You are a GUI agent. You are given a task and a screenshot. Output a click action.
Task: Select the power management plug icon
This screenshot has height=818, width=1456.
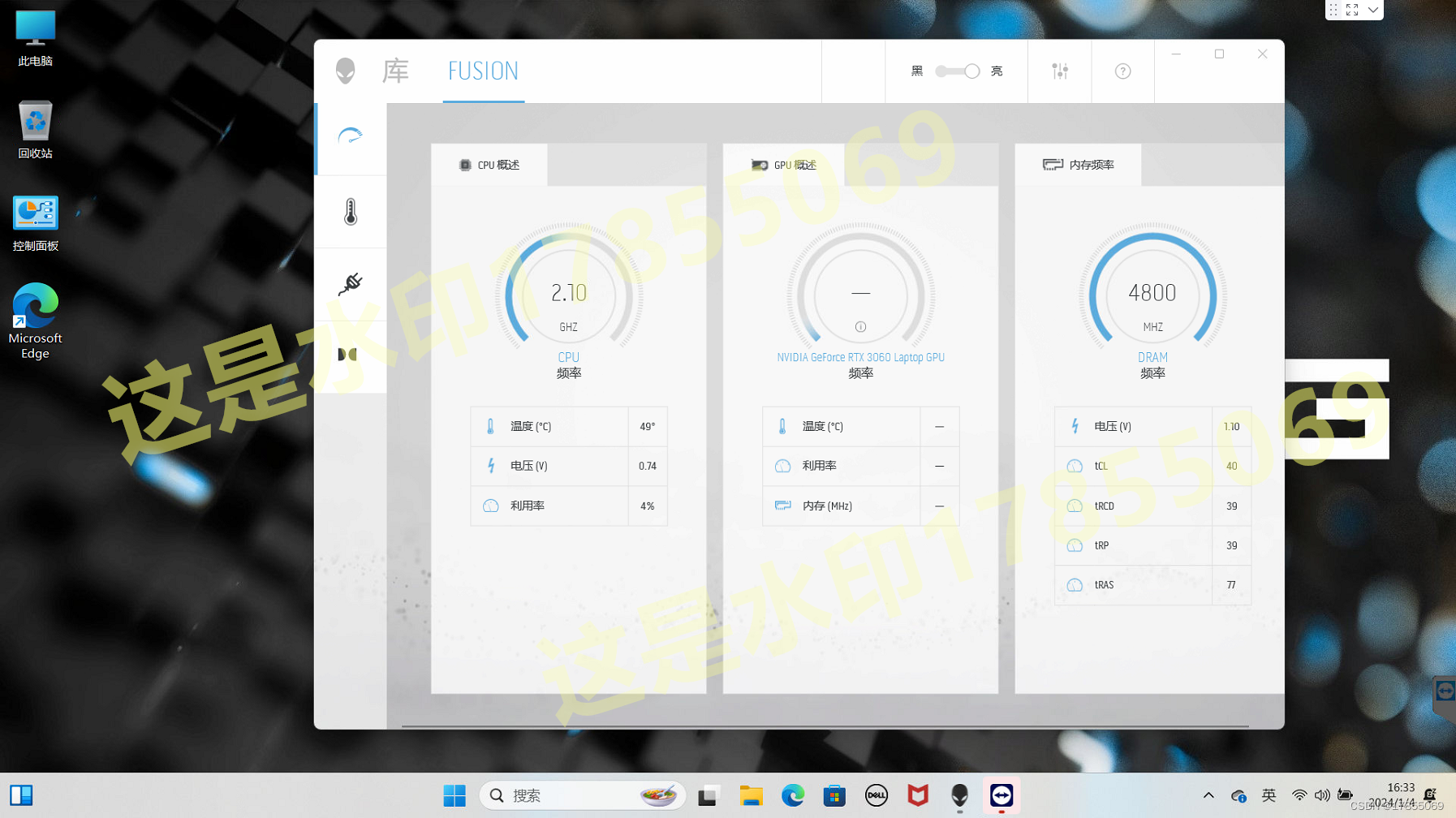[x=350, y=284]
